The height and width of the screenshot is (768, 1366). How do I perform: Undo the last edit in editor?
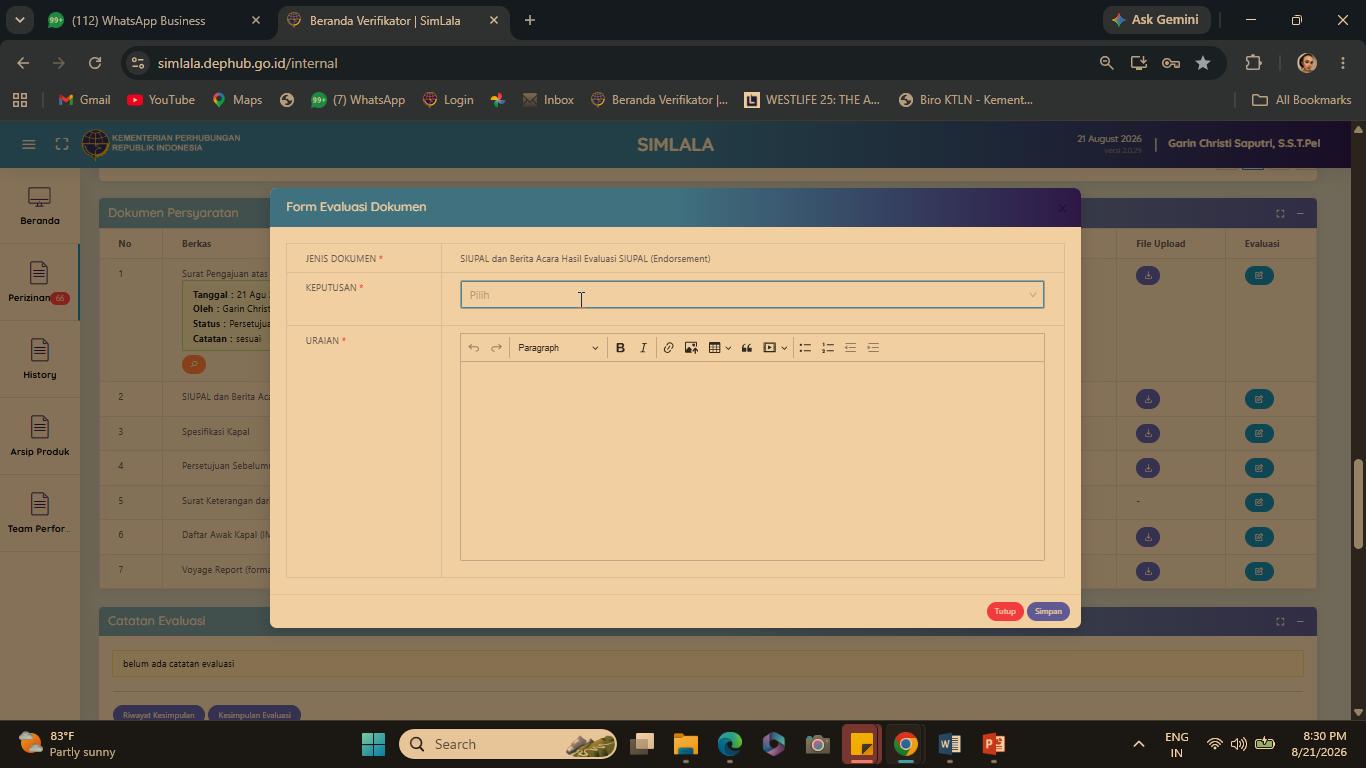(x=474, y=348)
